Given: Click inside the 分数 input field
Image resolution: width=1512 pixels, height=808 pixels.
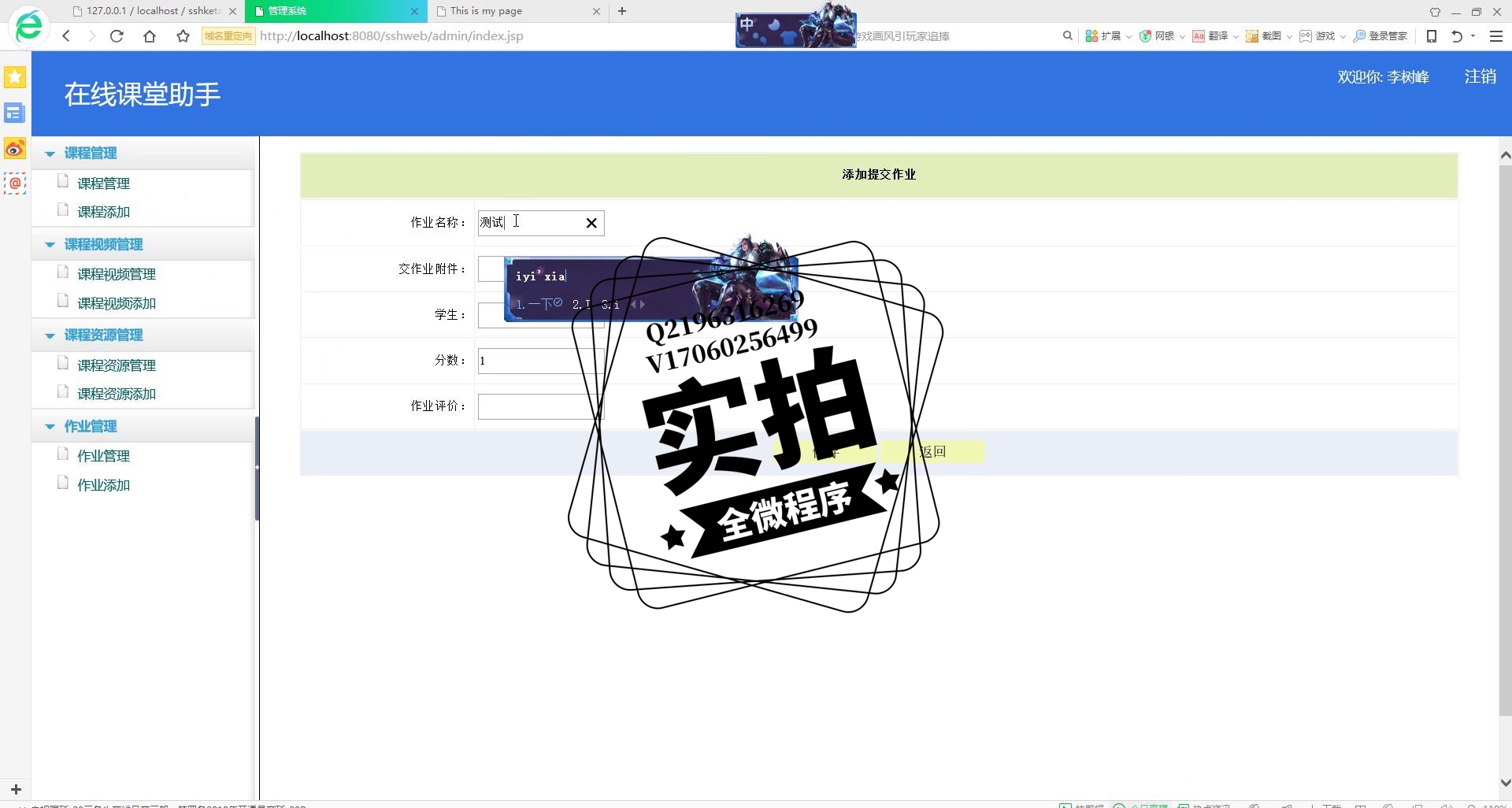Looking at the screenshot, I should click(540, 361).
